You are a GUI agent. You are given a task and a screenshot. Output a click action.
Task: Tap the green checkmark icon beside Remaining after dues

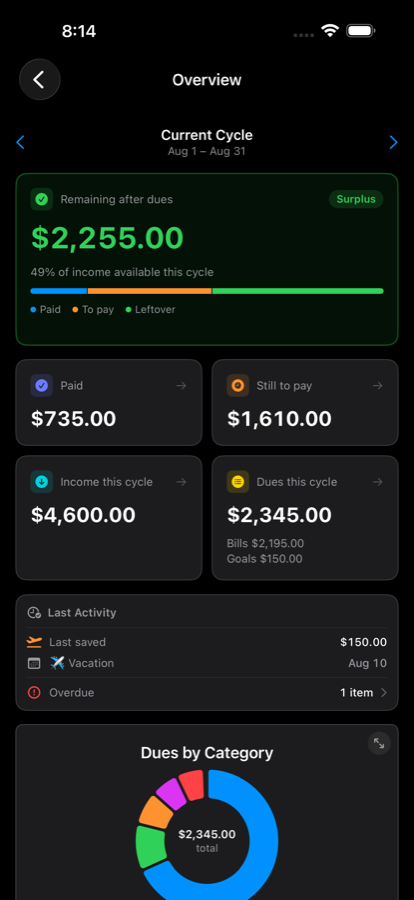pos(41,199)
